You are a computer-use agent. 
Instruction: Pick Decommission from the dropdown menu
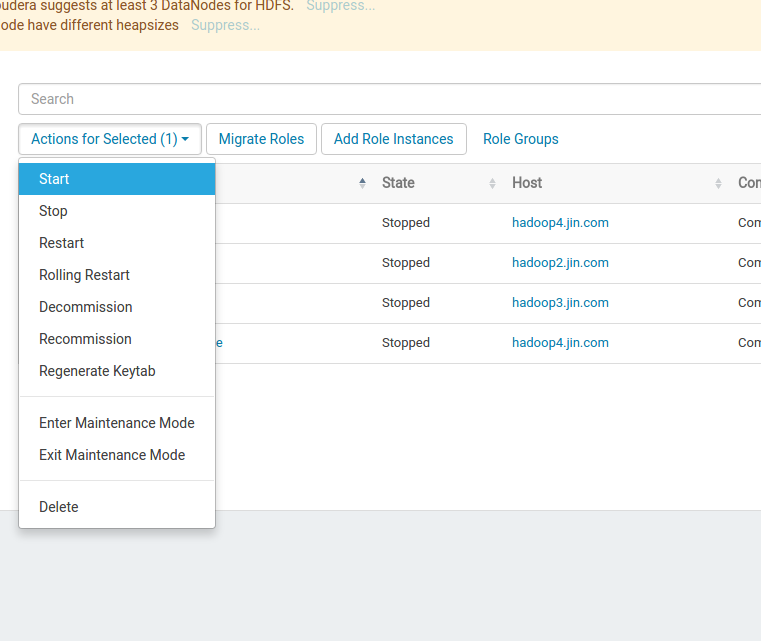pyautogui.click(x=117, y=307)
